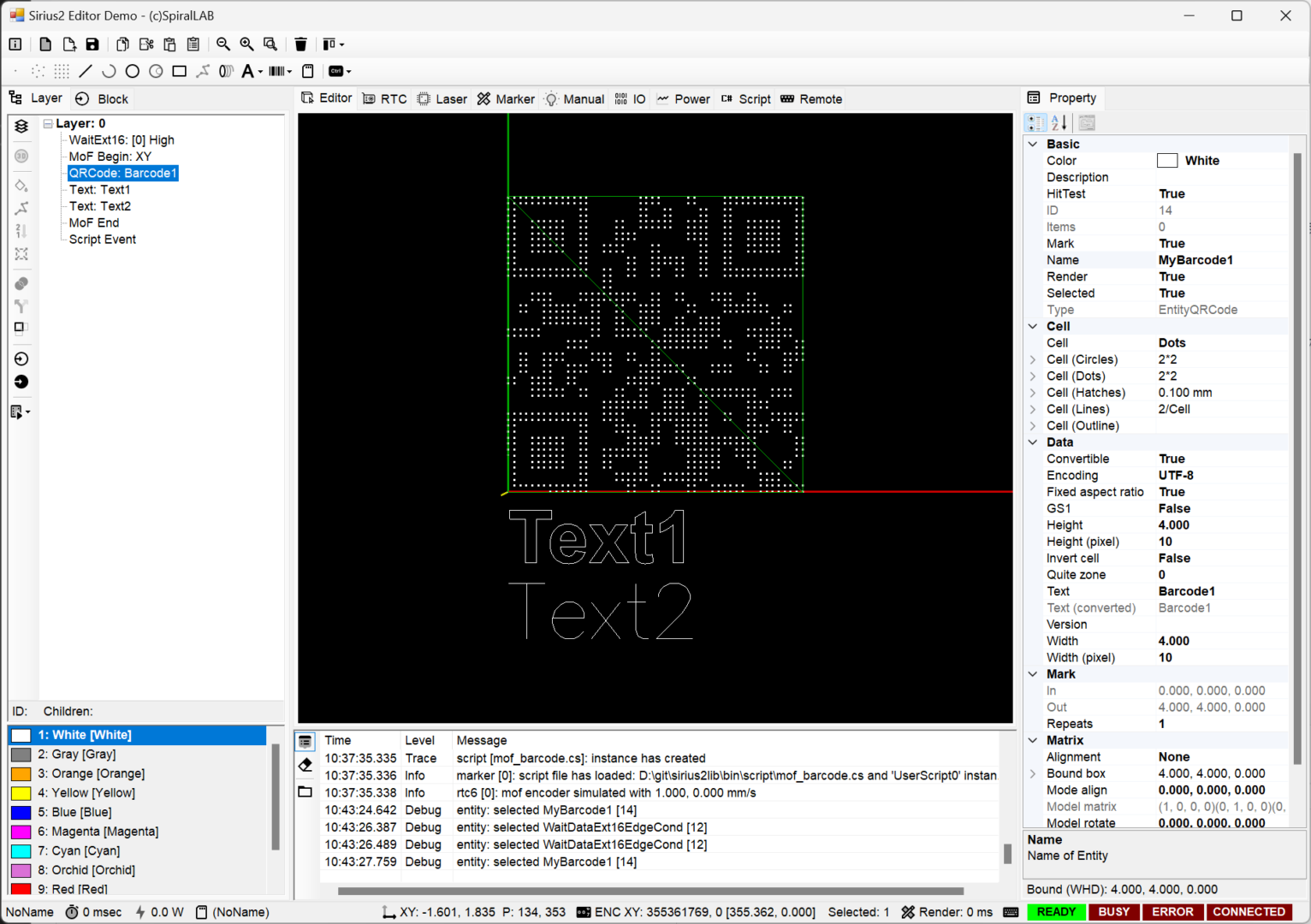Switch to the Script tab
The image size is (1311, 924).
pyautogui.click(x=745, y=99)
